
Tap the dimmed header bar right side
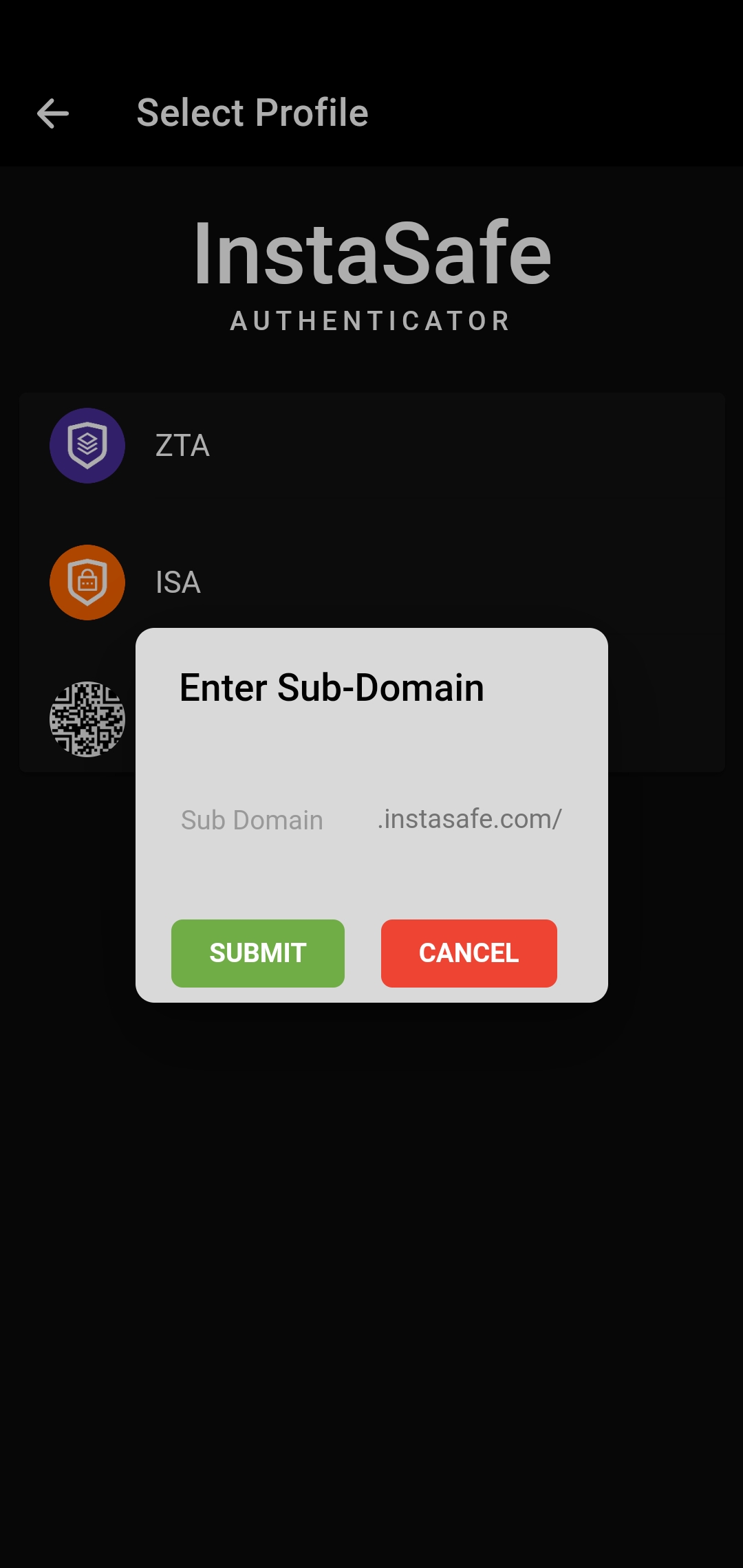[557, 113]
